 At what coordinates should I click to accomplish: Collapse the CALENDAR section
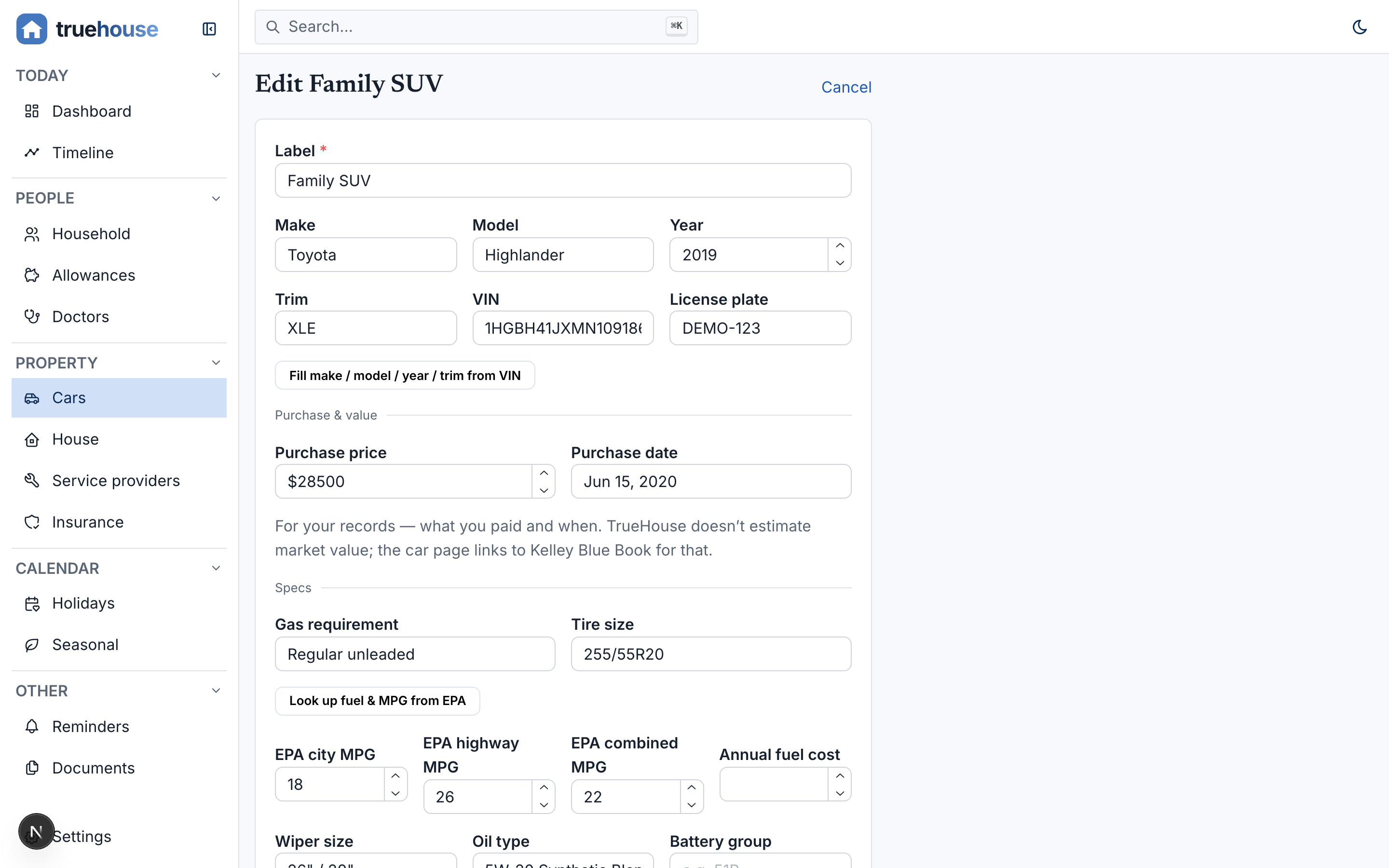tap(216, 569)
